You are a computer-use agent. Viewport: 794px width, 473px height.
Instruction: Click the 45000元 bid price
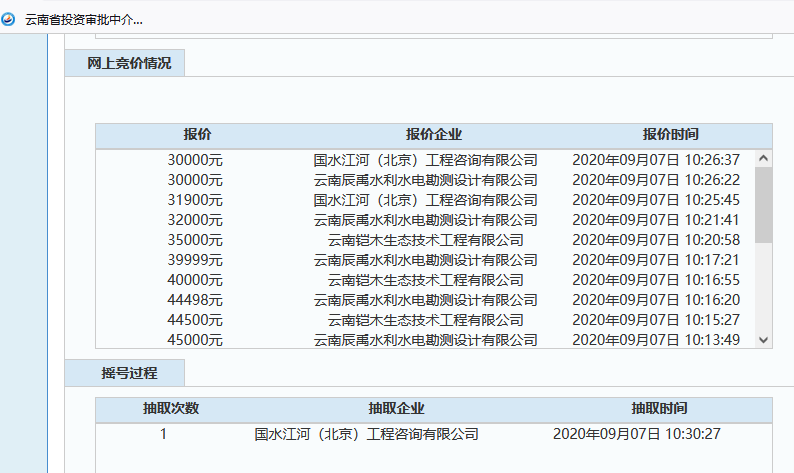195,340
